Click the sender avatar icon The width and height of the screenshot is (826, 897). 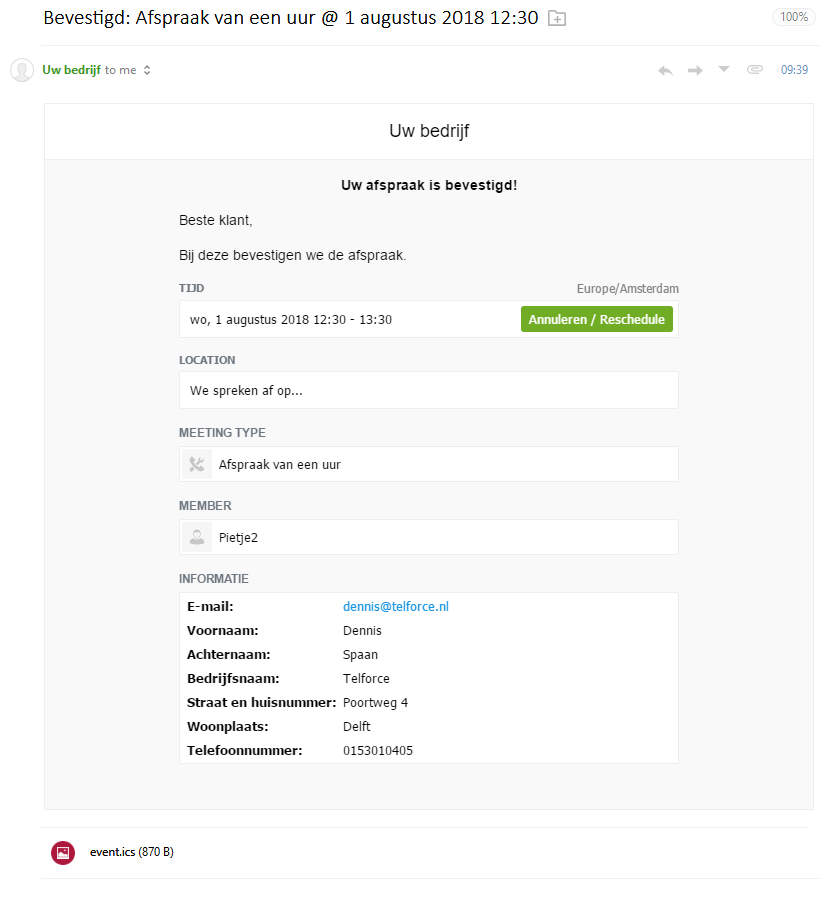[22, 70]
